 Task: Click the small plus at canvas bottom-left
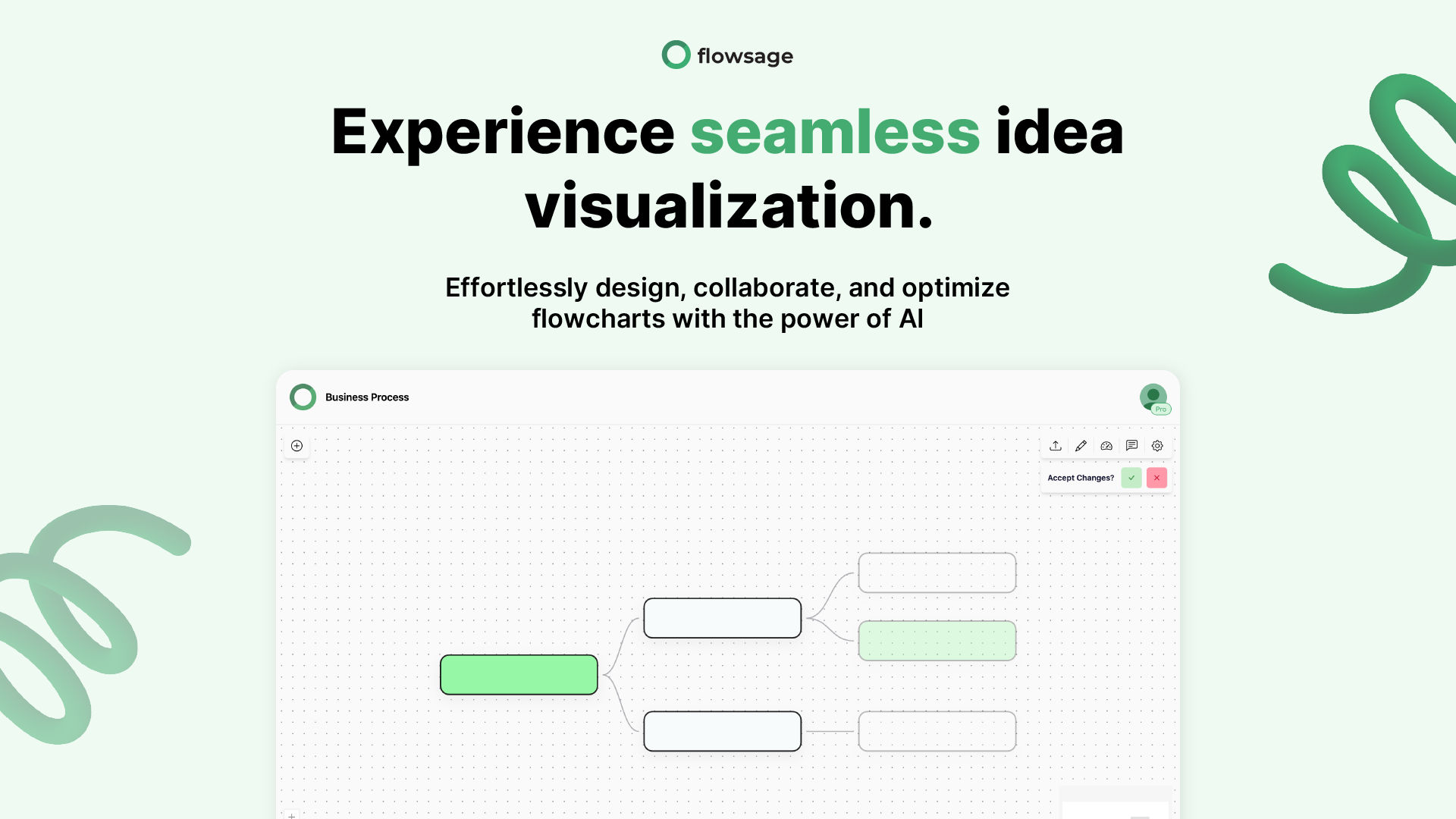[291, 815]
